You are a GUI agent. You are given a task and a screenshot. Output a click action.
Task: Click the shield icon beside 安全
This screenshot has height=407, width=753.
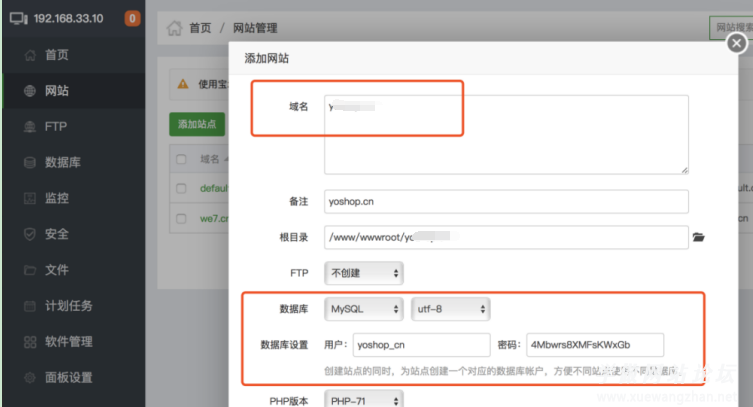tap(29, 234)
